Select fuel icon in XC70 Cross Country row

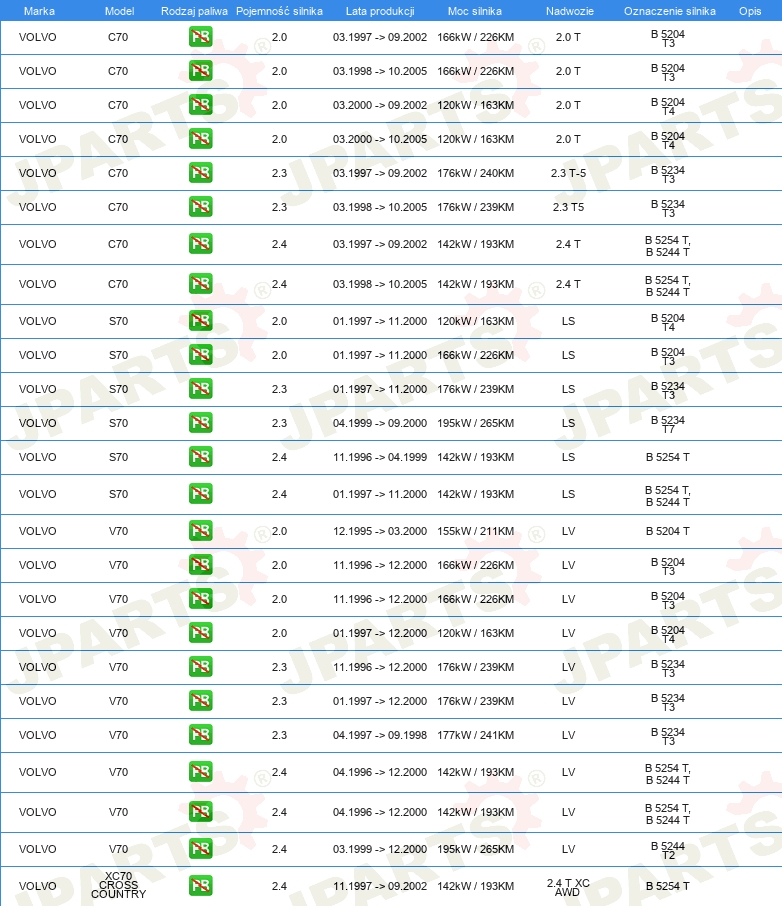point(201,886)
